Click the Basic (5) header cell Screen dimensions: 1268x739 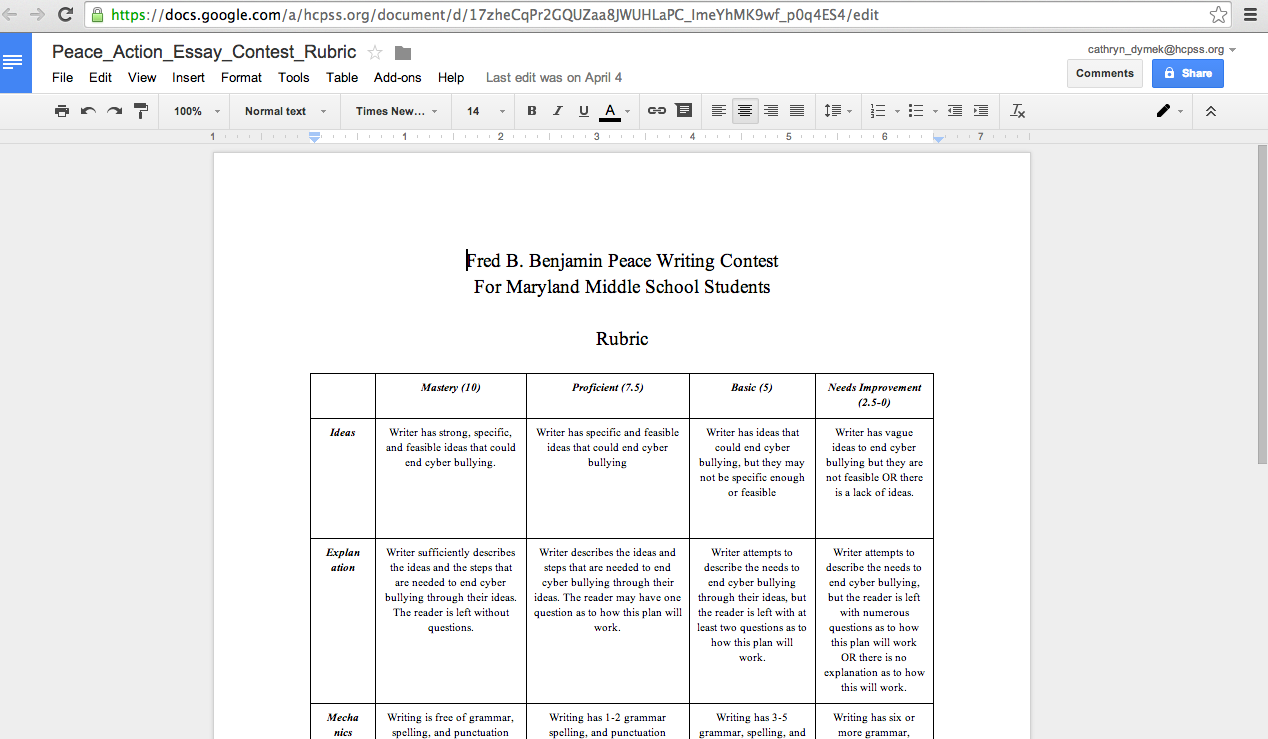click(x=752, y=396)
